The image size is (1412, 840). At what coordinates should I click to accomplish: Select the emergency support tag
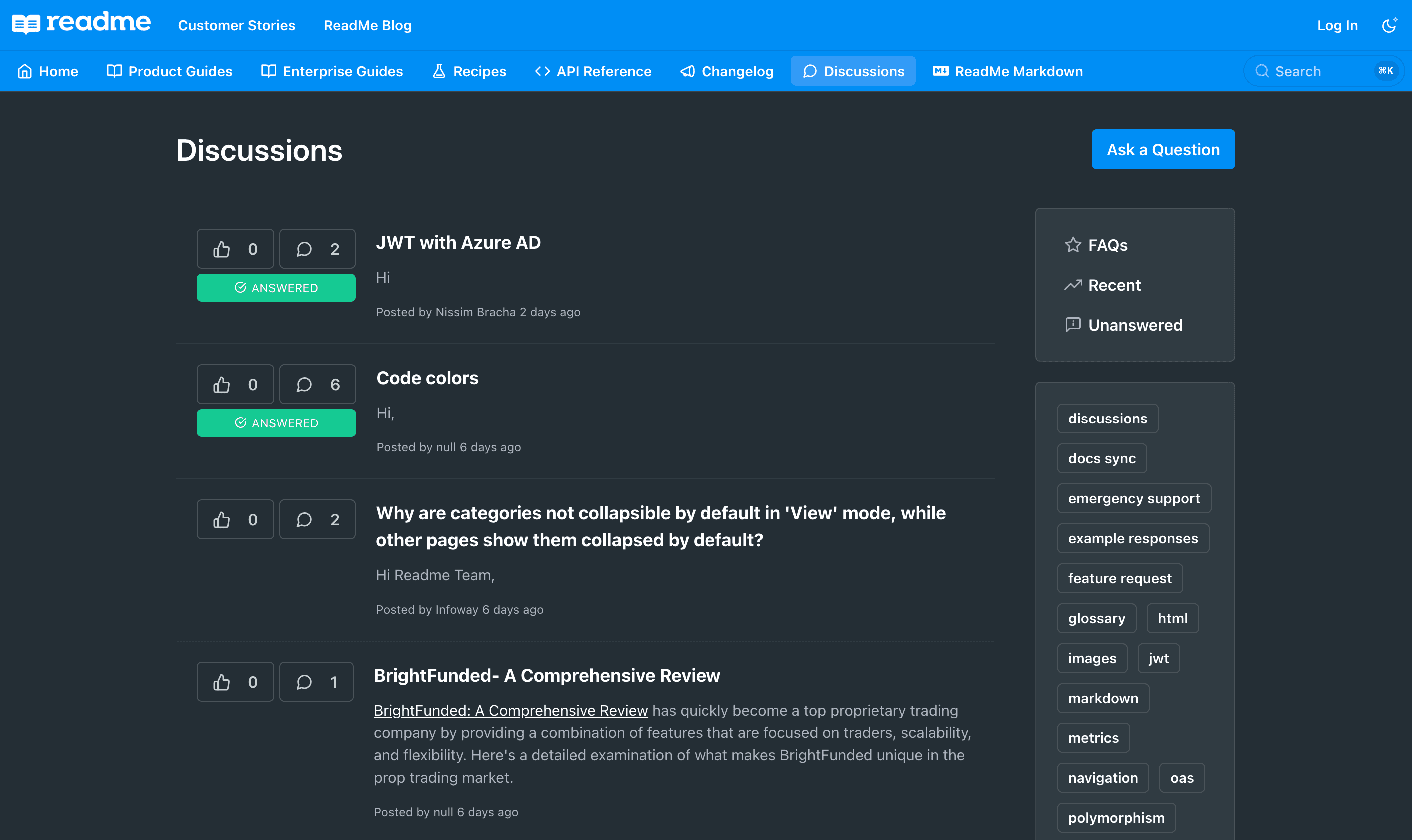[x=1134, y=499]
